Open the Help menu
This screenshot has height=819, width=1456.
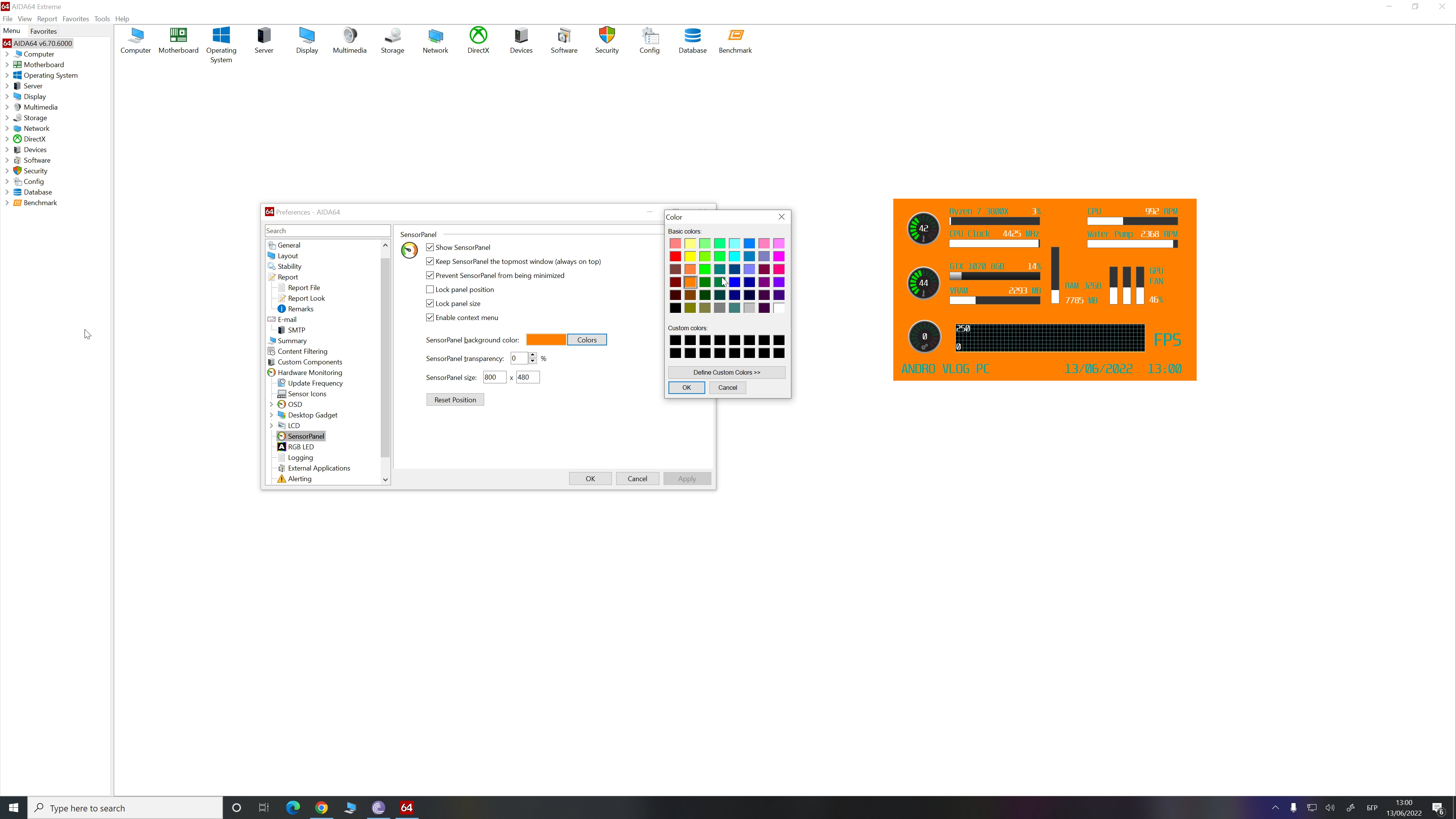[x=122, y=19]
